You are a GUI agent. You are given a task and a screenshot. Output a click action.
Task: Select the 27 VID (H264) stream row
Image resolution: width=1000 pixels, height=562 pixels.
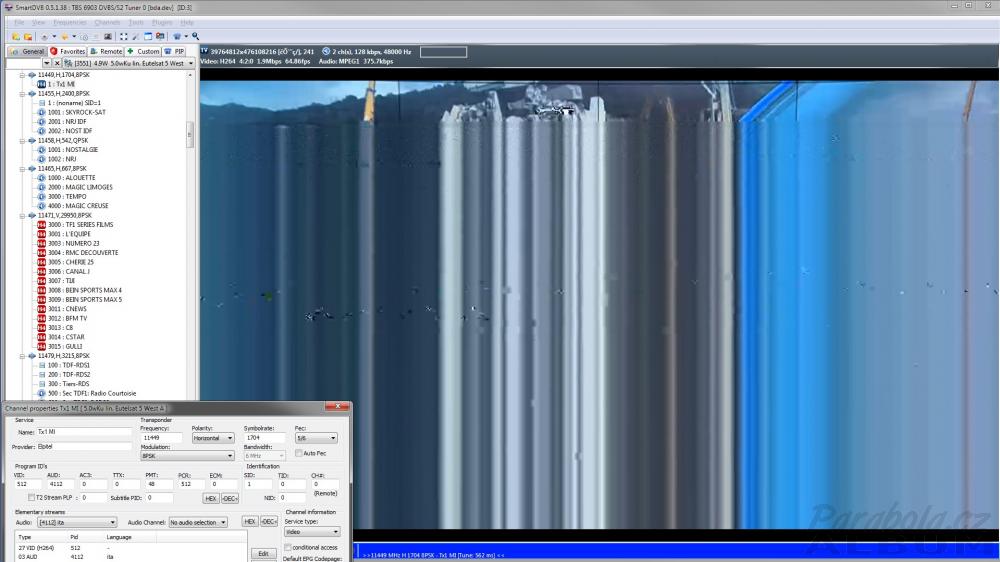[x=131, y=548]
